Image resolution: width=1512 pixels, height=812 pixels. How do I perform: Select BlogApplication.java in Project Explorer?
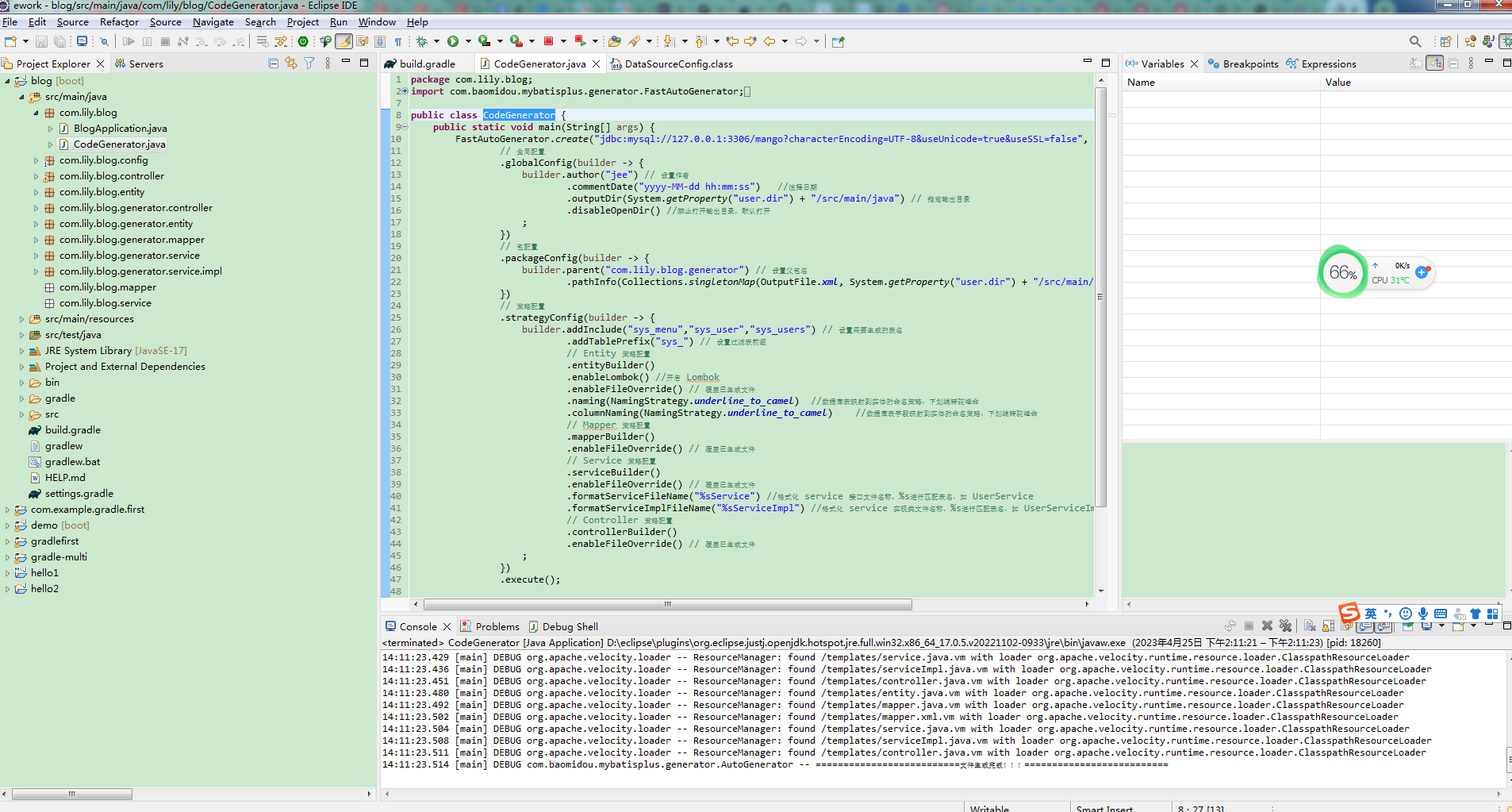point(120,129)
